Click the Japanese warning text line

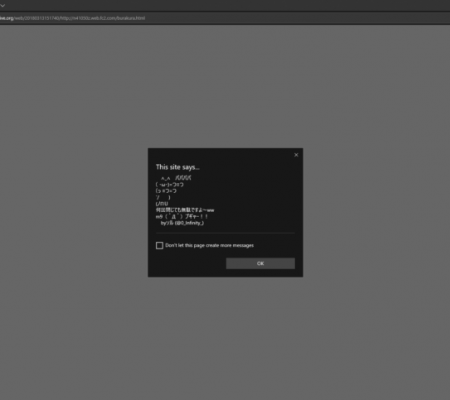click(x=185, y=210)
